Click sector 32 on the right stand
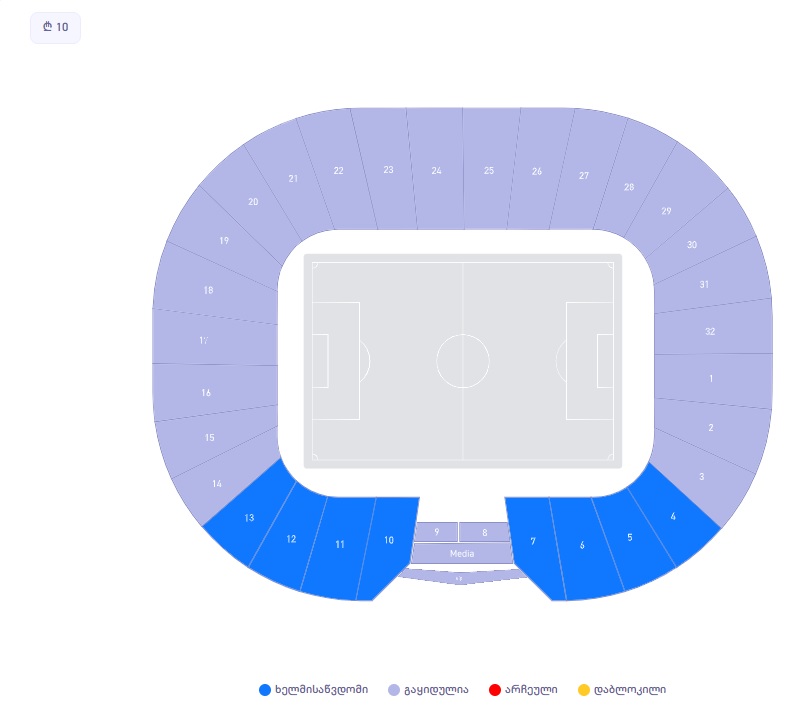 coord(713,331)
